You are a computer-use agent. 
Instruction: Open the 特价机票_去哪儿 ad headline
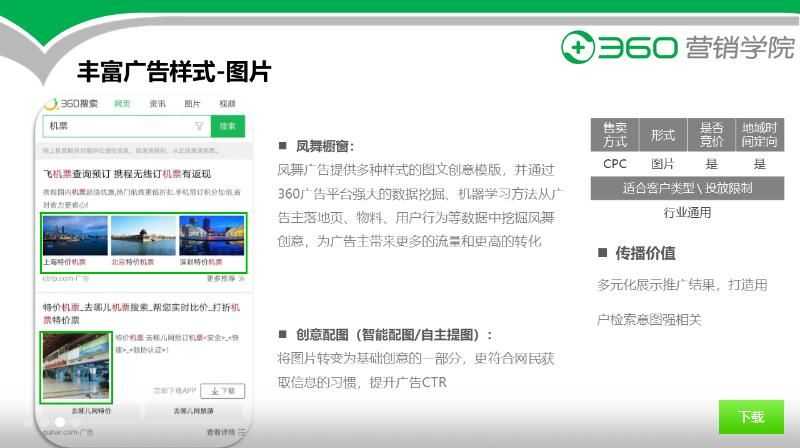click(x=141, y=313)
